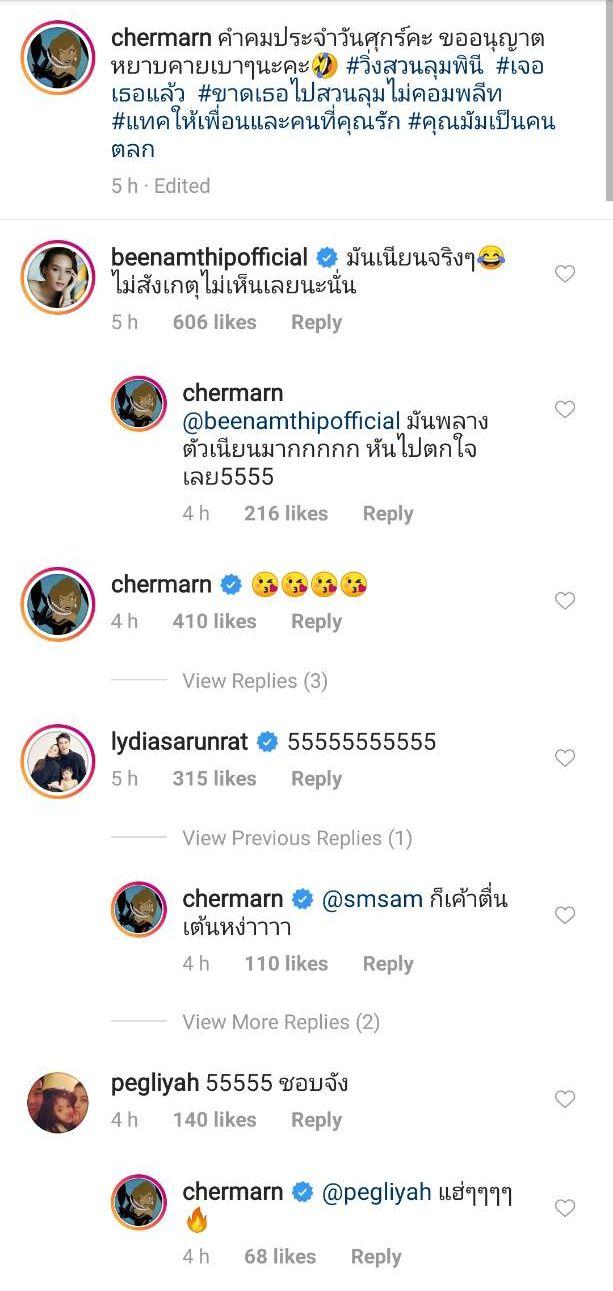Reply to beenamthipofficial's comment
613x1291 pixels.
pos(316,322)
